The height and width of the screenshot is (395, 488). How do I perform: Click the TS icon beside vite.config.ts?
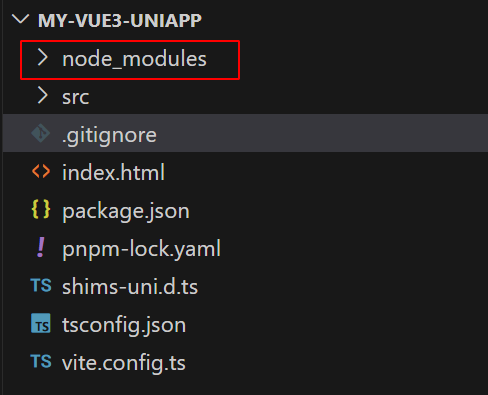click(x=41, y=361)
